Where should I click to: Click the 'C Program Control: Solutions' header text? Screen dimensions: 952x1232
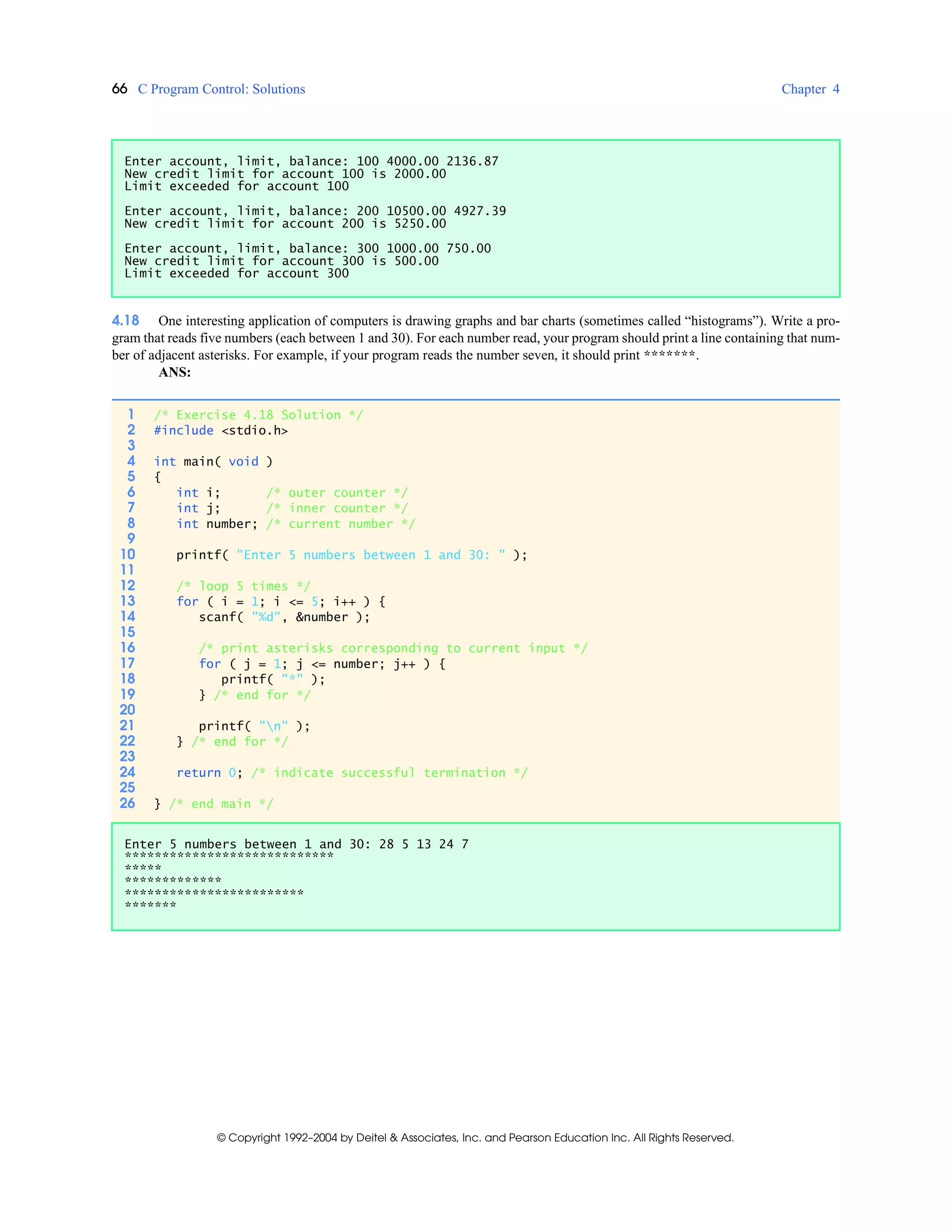click(x=221, y=89)
